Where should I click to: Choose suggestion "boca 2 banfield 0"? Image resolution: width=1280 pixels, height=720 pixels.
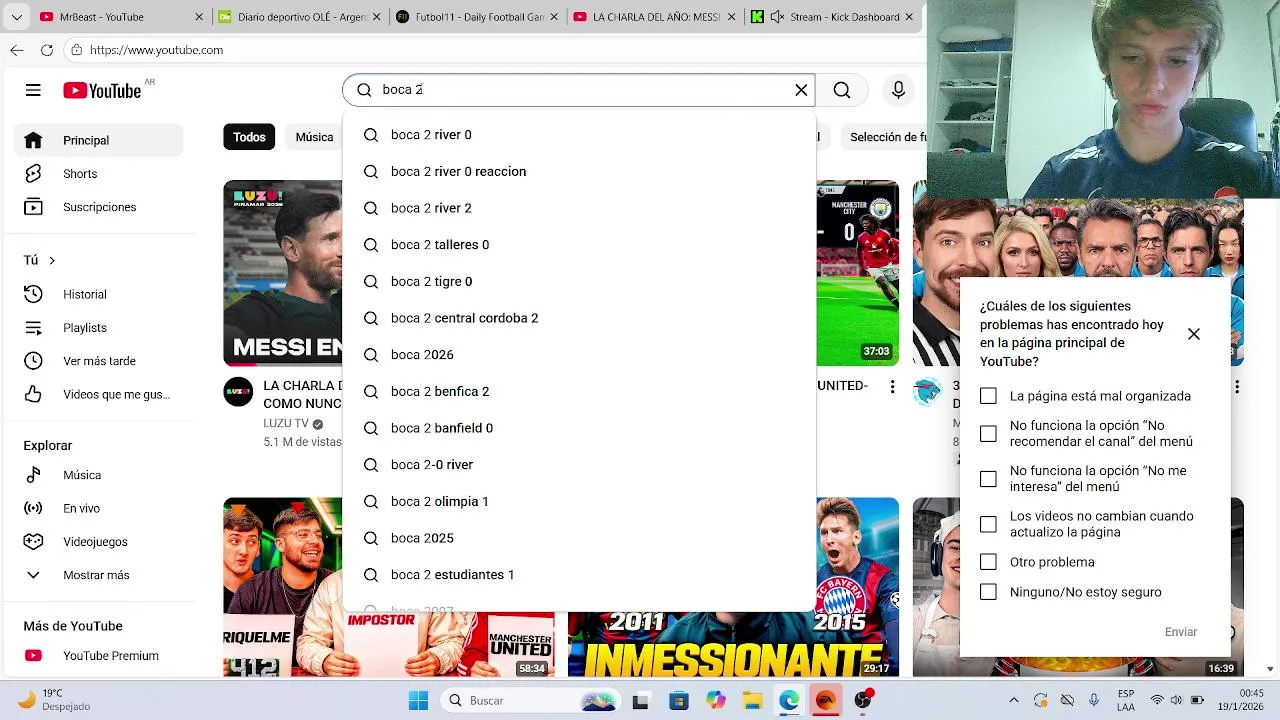pyautogui.click(x=579, y=428)
